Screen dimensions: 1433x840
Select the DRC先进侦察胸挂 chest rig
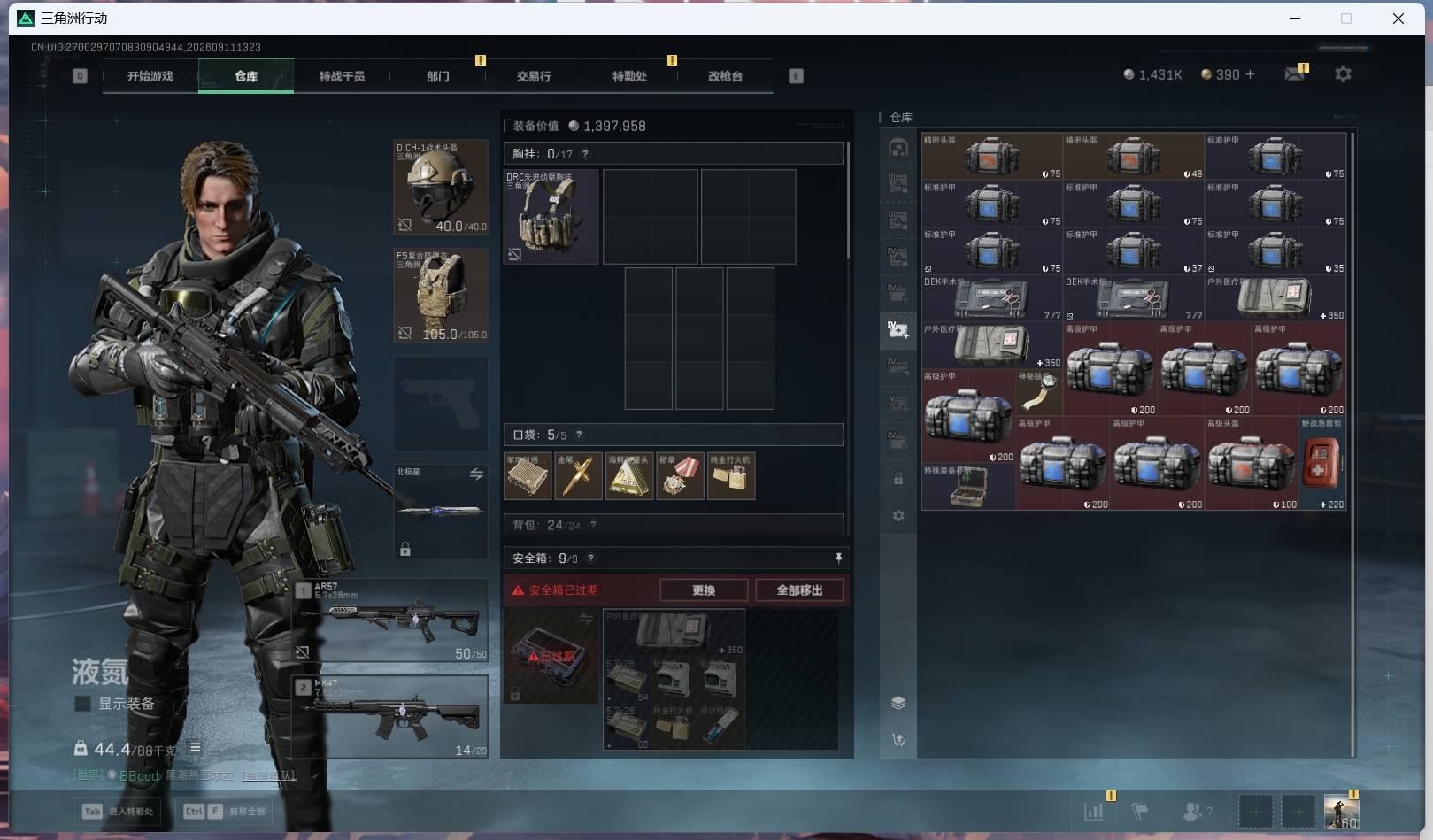pyautogui.click(x=551, y=217)
